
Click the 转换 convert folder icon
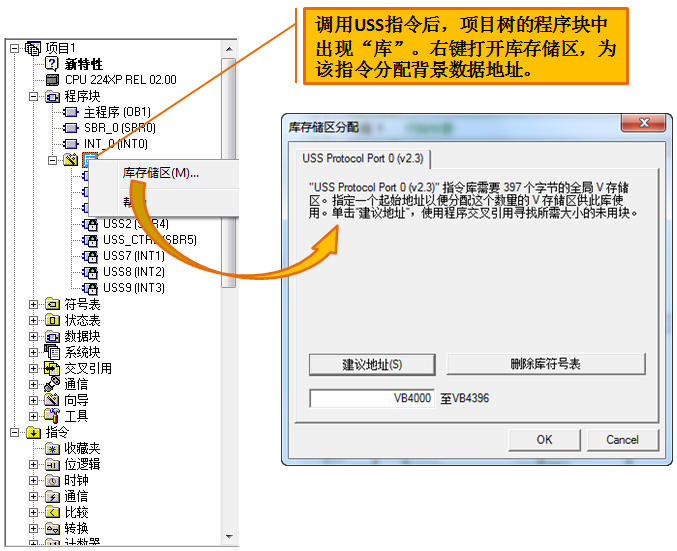[x=52, y=528]
